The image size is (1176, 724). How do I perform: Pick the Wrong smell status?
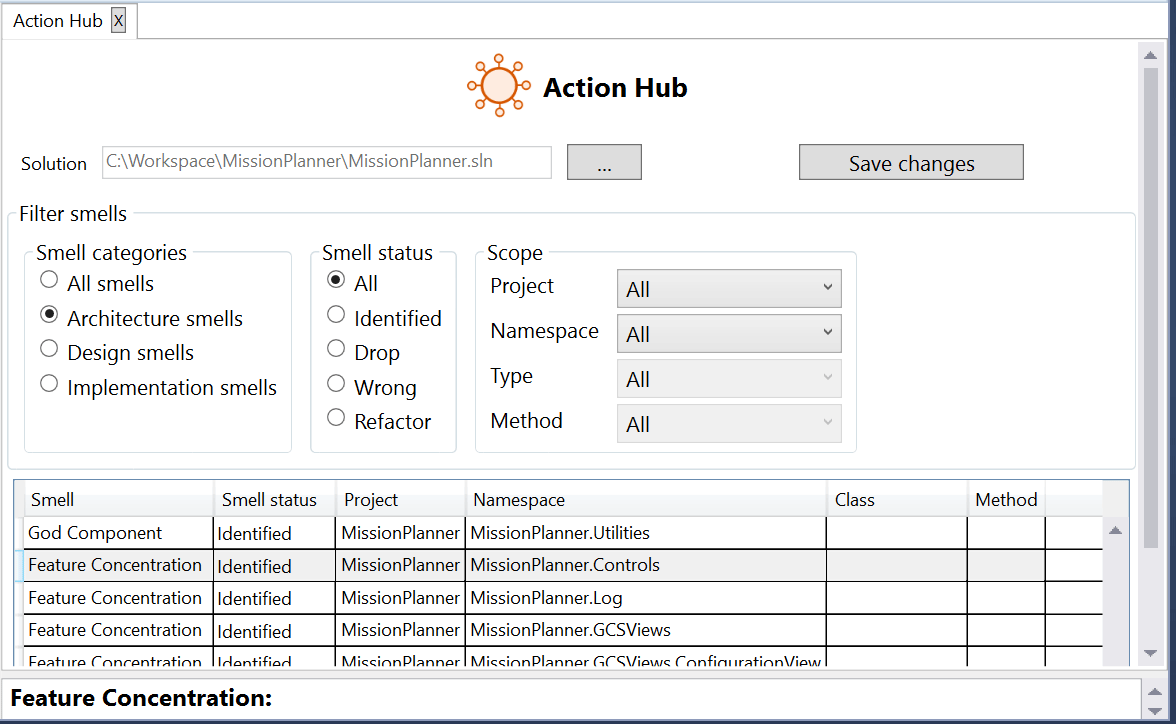[x=336, y=385]
